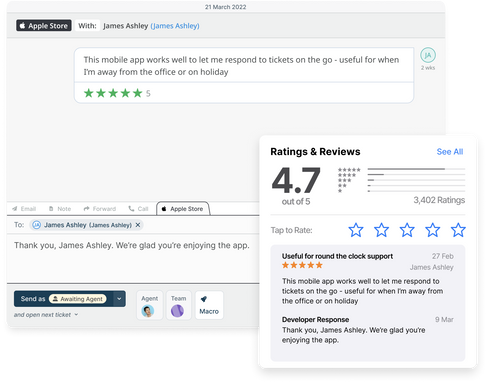Viewport: 488px width, 384px height.
Task: Switch to the Note tab
Action: pos(60,209)
